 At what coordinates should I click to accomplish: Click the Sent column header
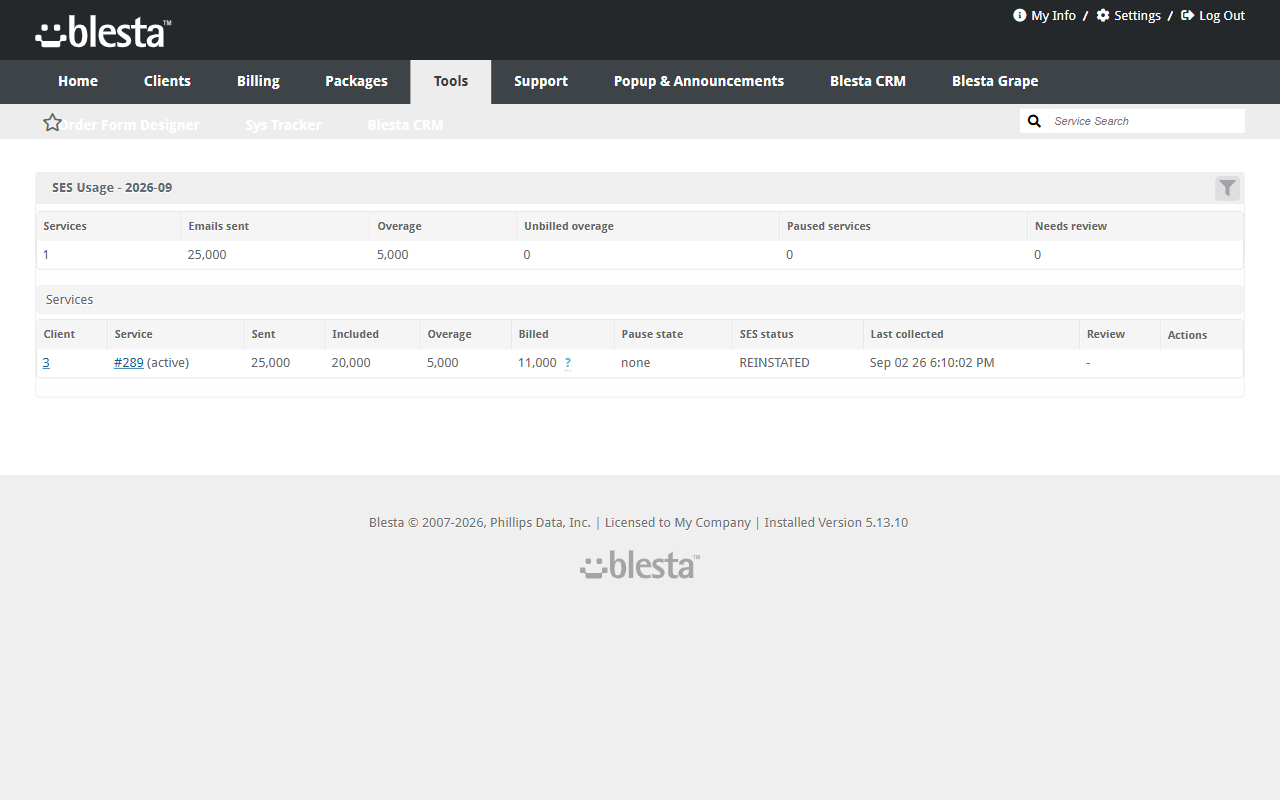[x=263, y=334]
